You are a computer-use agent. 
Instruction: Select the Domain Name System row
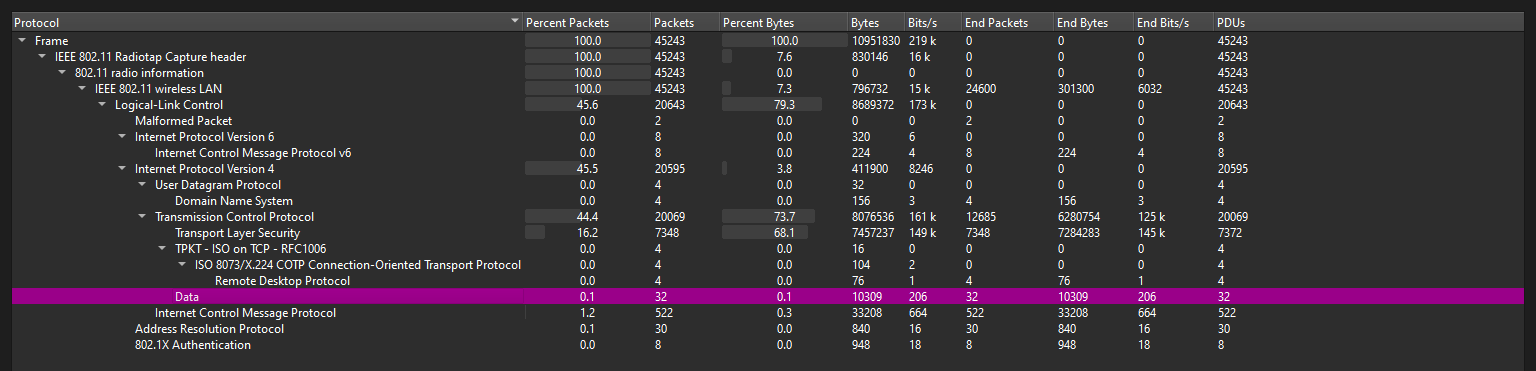(x=768, y=201)
